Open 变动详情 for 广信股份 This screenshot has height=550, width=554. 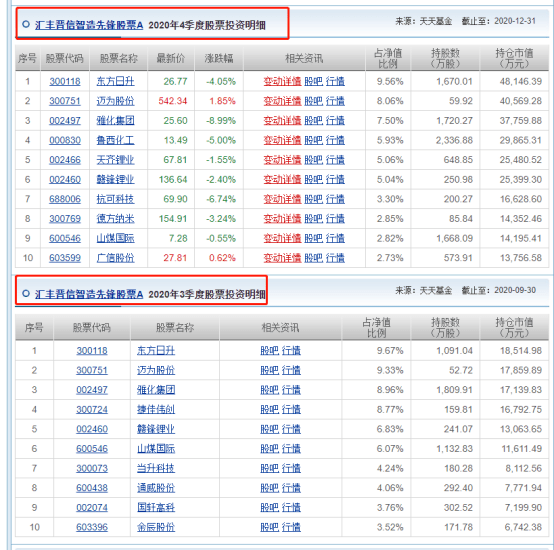[282, 258]
